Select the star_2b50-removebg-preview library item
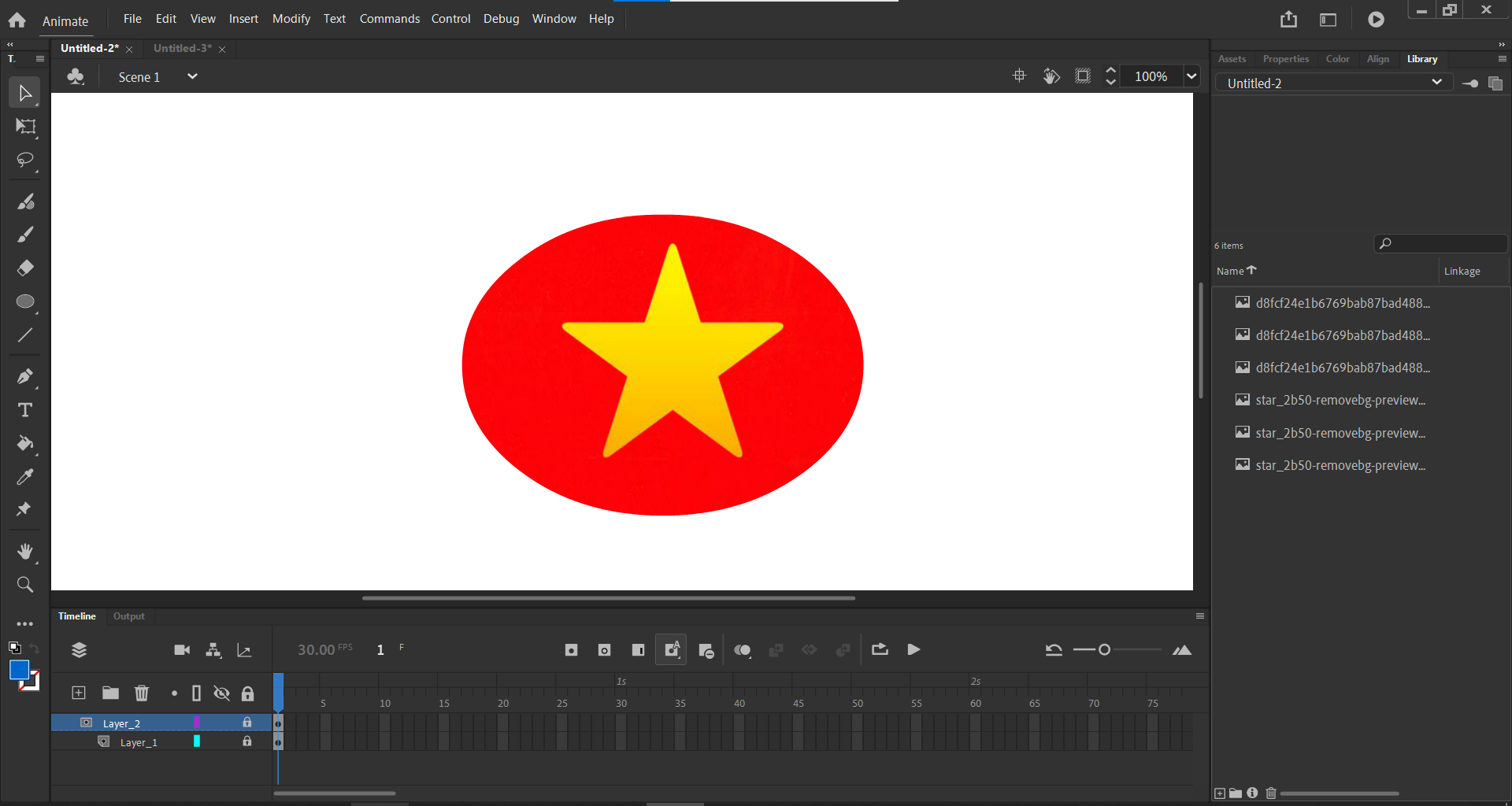1512x806 pixels. (1340, 400)
